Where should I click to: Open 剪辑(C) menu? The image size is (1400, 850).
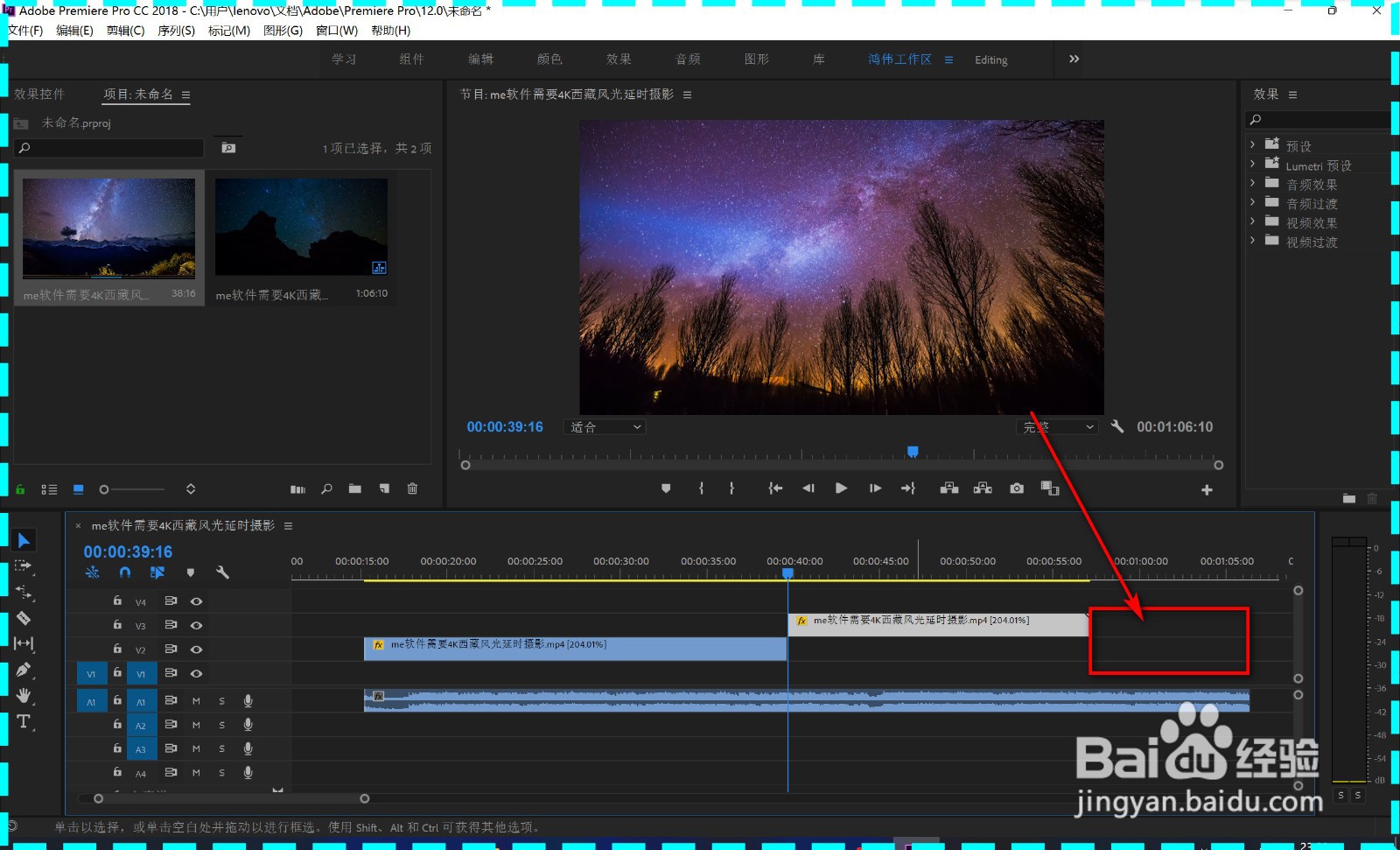point(125,31)
